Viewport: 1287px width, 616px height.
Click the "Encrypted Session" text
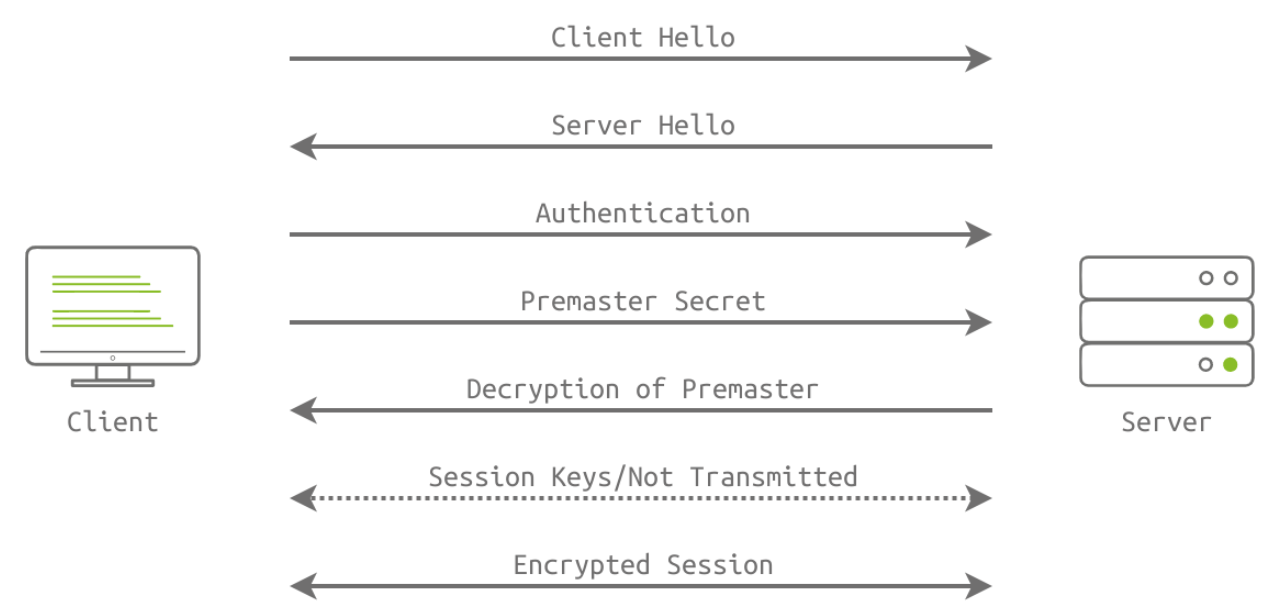point(642,565)
